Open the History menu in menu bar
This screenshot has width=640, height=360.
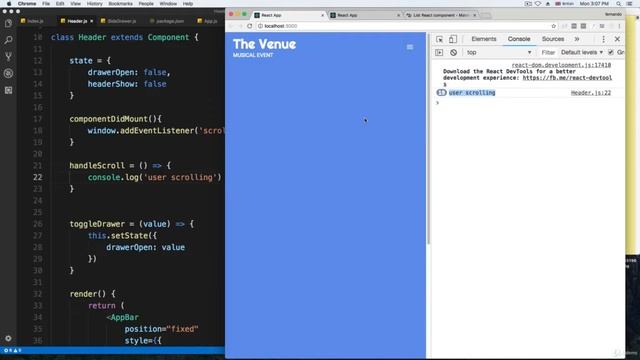pos(95,4)
